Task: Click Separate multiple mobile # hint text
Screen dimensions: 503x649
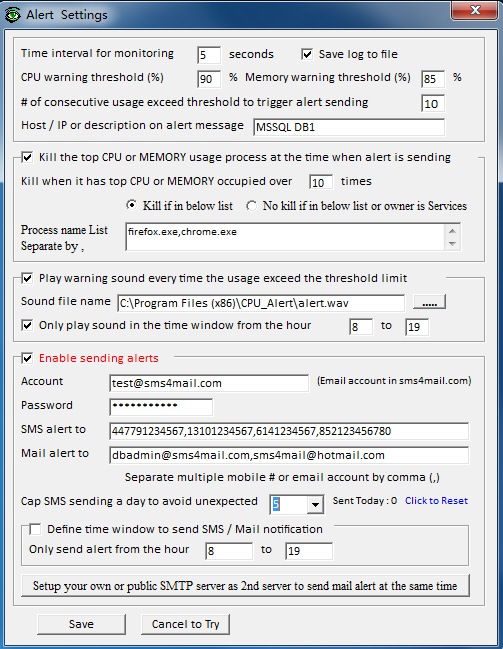Action: pos(282,477)
